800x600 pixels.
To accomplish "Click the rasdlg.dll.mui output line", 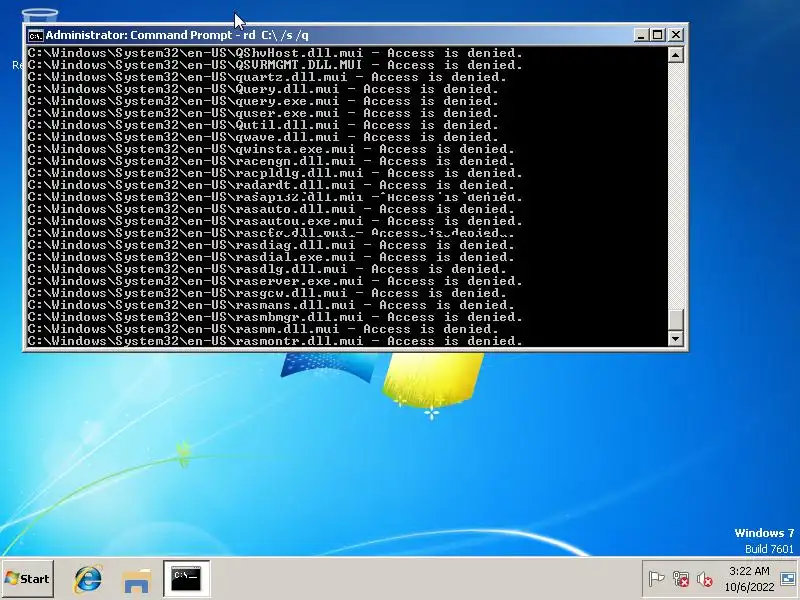I will point(267,269).
